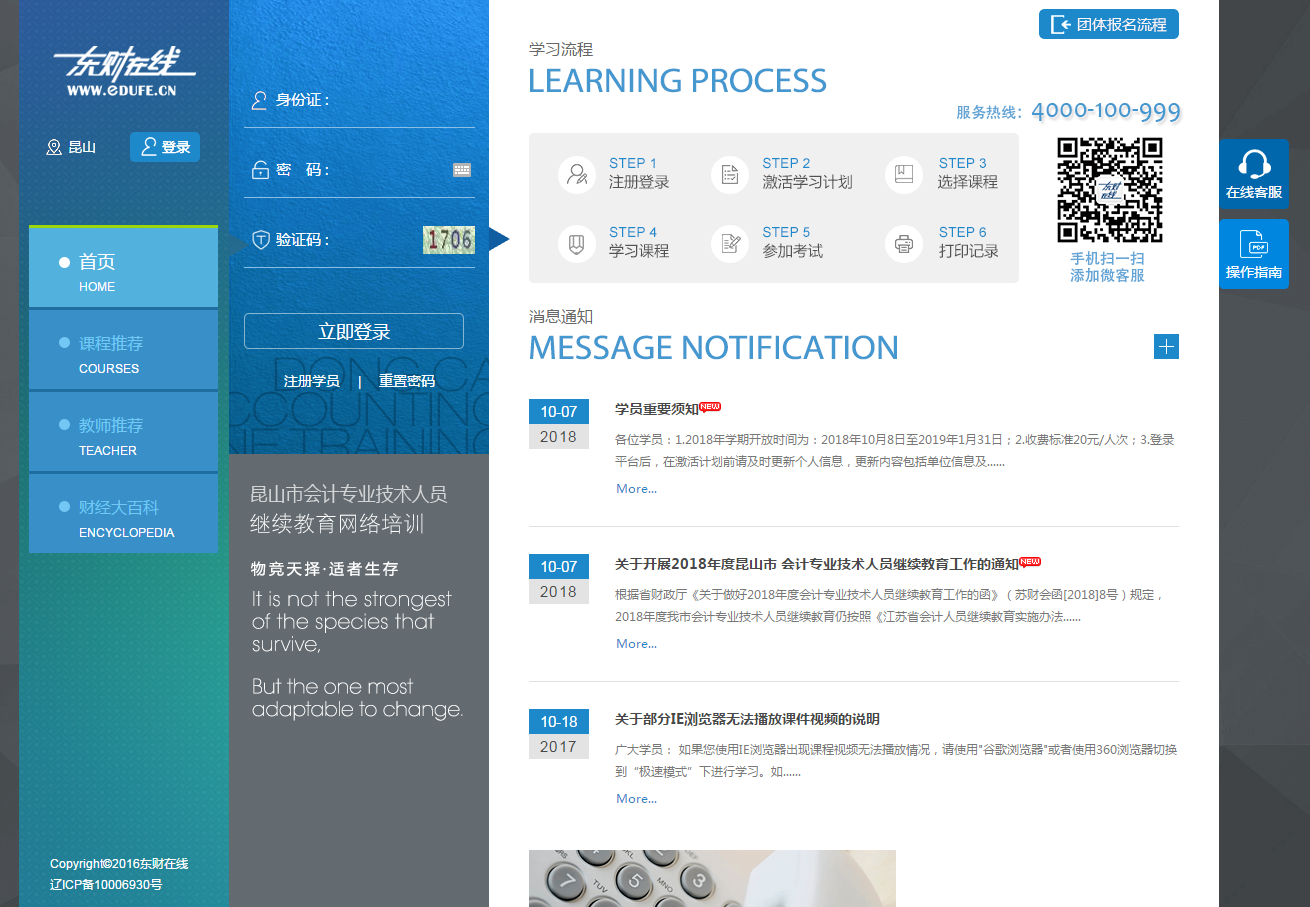Click Step 5 take exam pencil icon
This screenshot has width=1310, height=907.
[730, 243]
